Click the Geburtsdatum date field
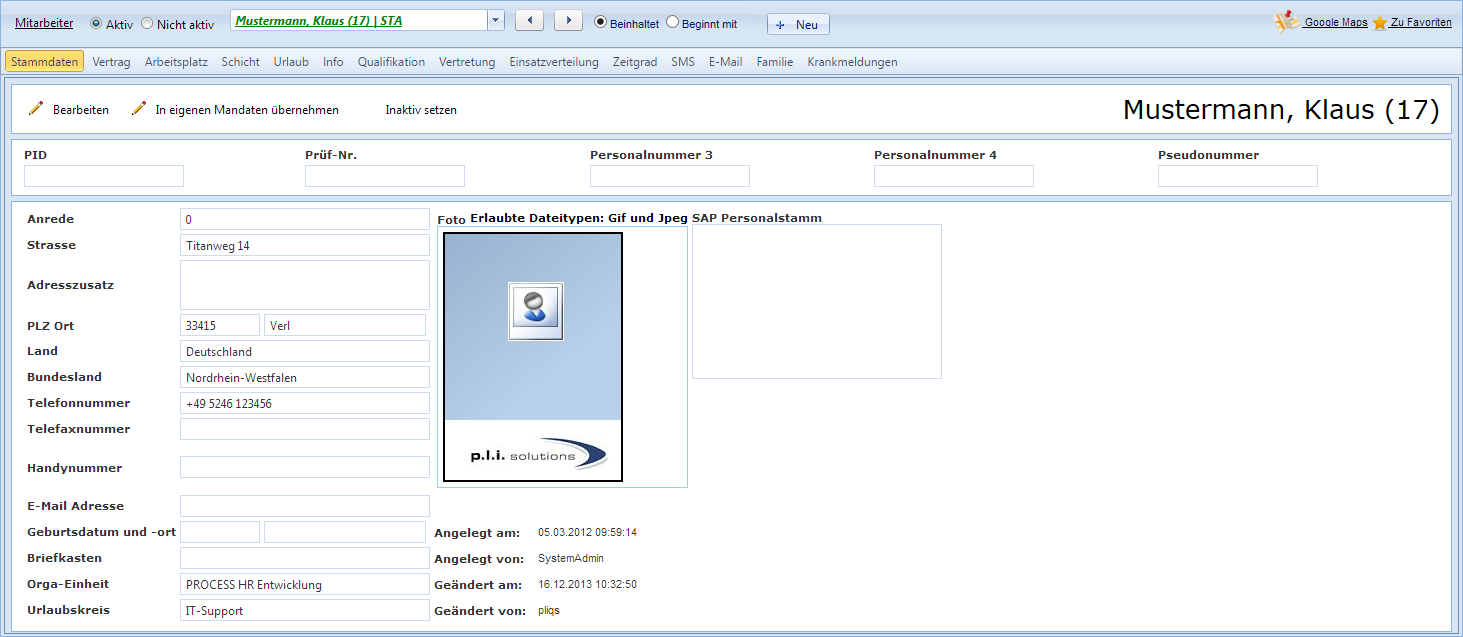Screen dimensions: 1463x637 [220, 532]
